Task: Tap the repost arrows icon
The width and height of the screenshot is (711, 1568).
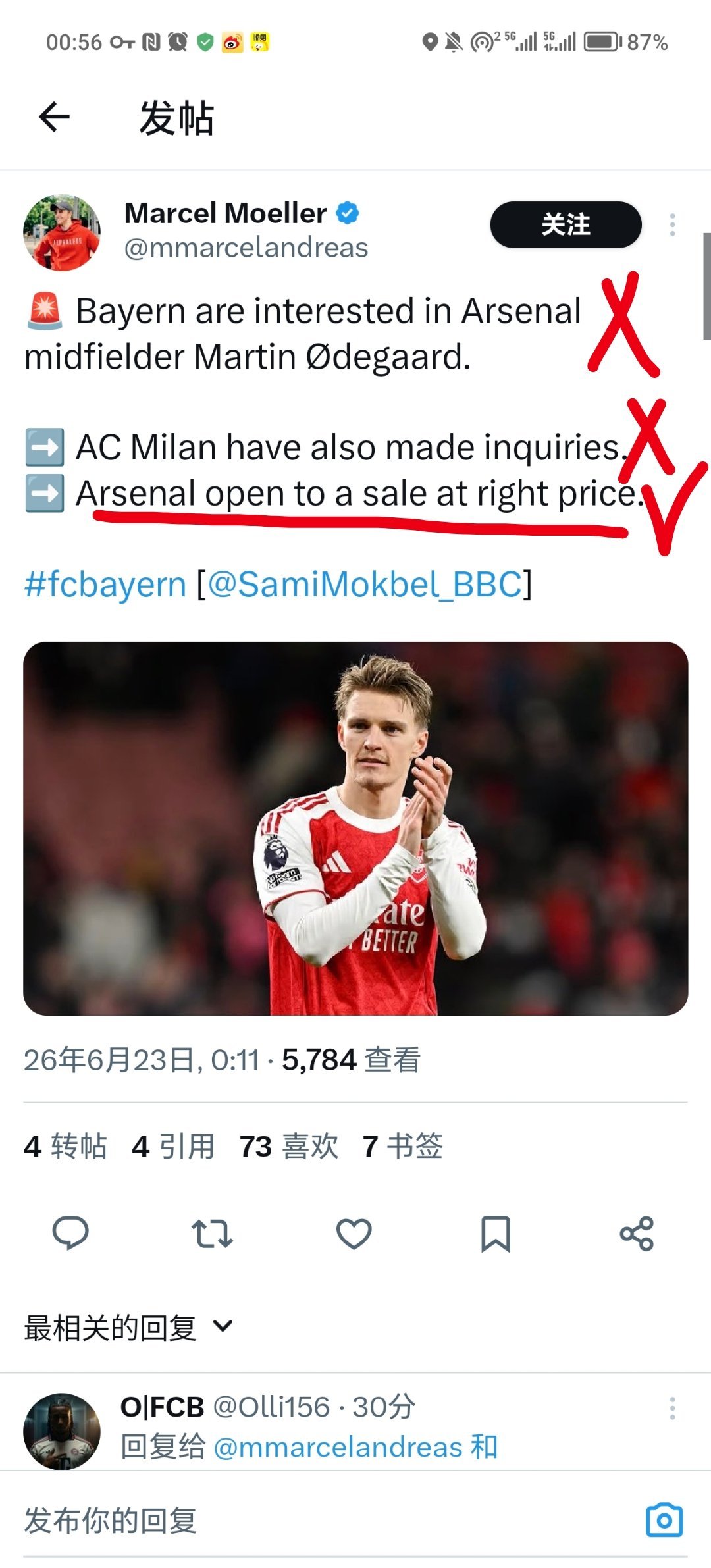Action: [x=212, y=1234]
